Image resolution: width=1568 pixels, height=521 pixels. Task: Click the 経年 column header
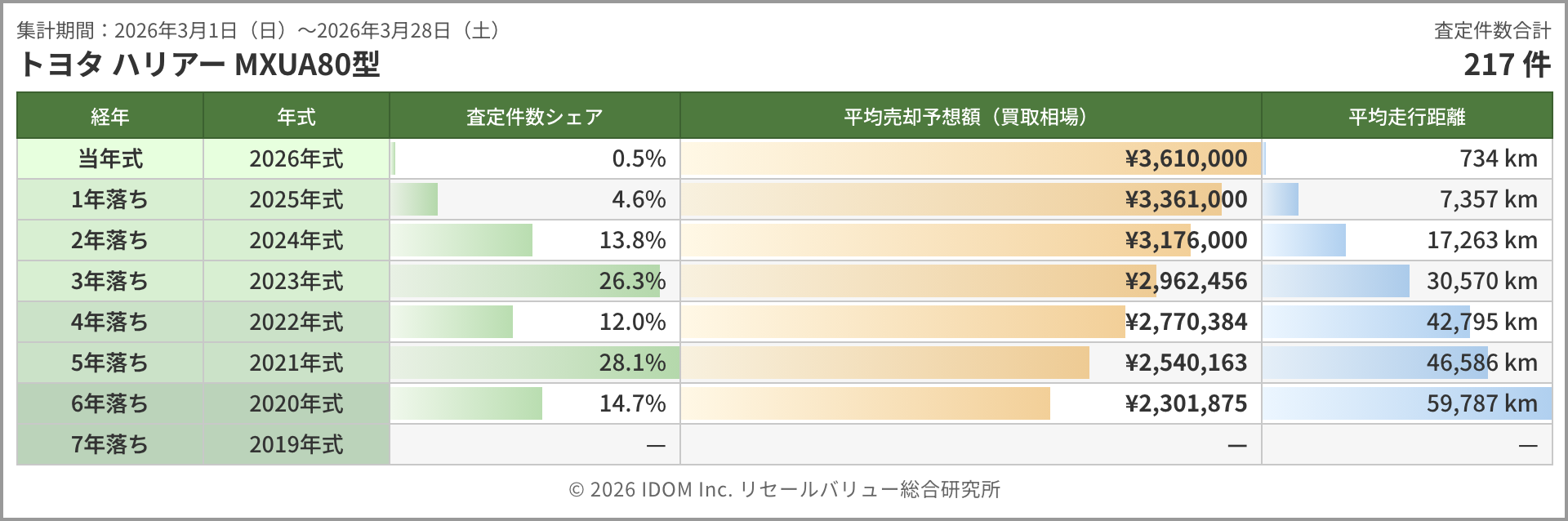[109, 117]
